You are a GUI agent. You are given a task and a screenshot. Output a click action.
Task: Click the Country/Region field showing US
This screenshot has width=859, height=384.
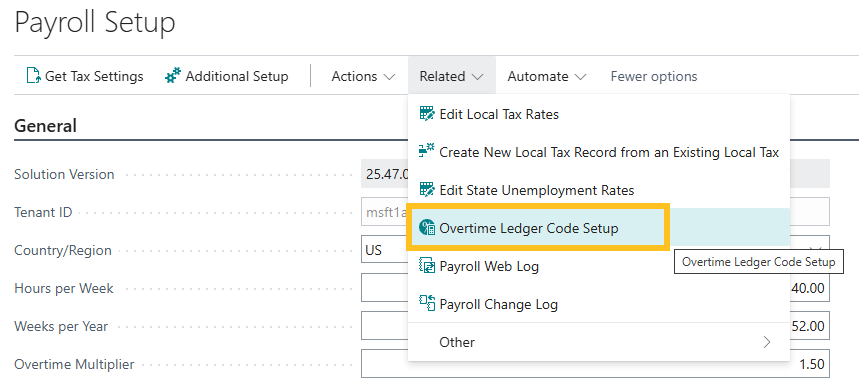click(595, 250)
